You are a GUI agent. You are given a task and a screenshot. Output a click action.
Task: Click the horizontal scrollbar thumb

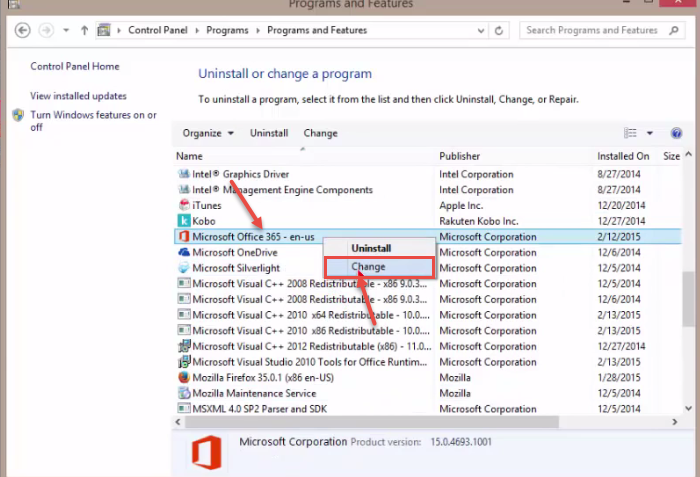point(372,422)
